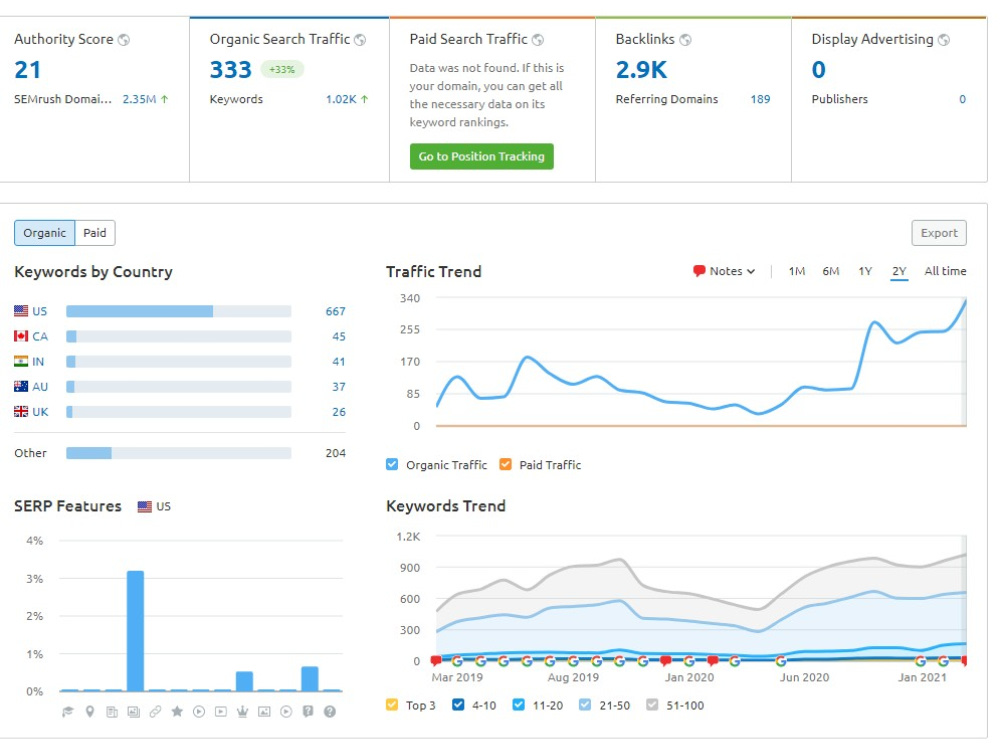
Task: Click the globe icon beside Authority Score
Action: (x=124, y=40)
